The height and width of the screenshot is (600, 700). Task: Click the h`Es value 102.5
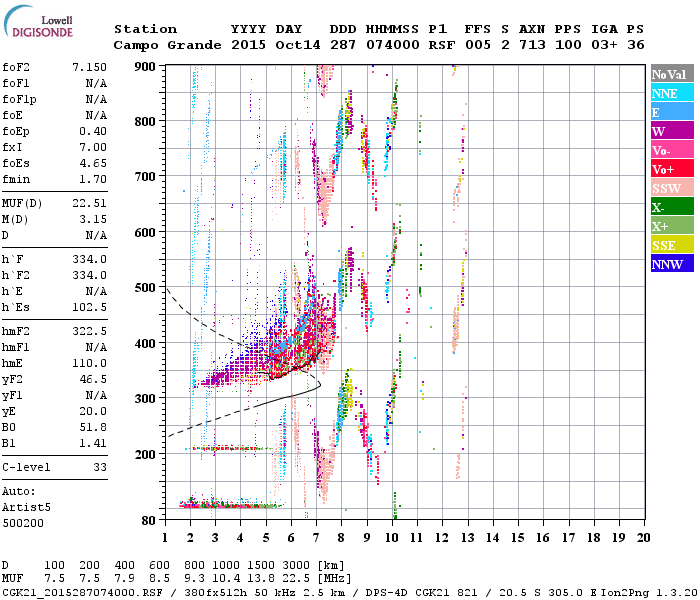tap(90, 308)
